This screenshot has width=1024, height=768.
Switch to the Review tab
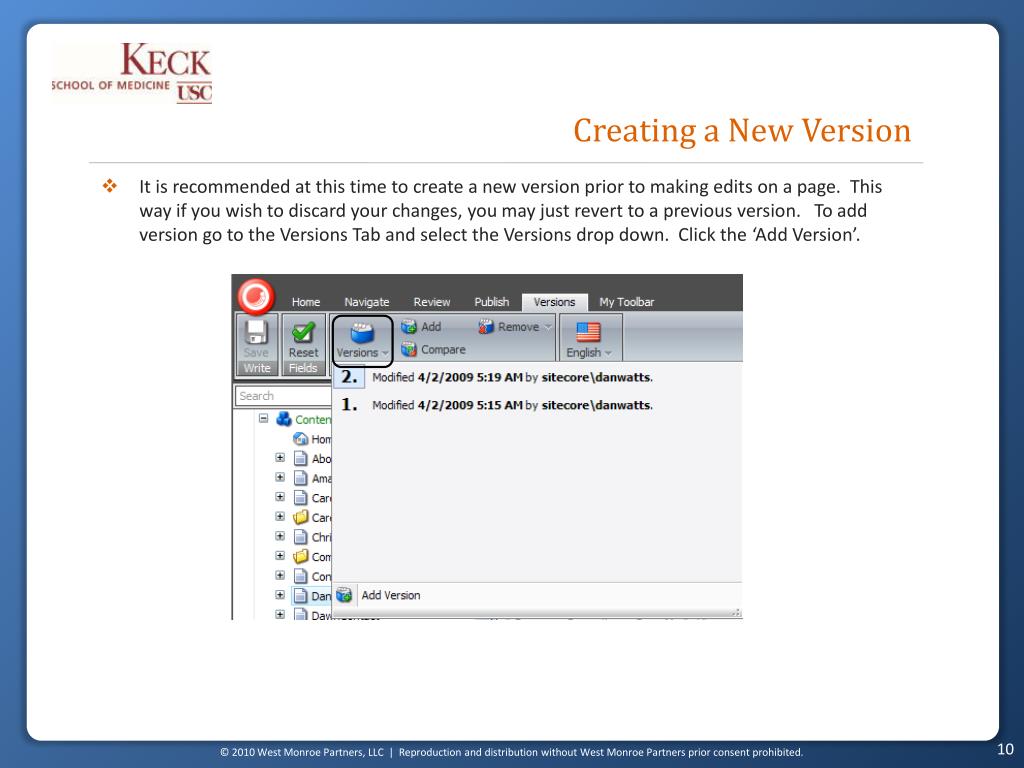[432, 302]
